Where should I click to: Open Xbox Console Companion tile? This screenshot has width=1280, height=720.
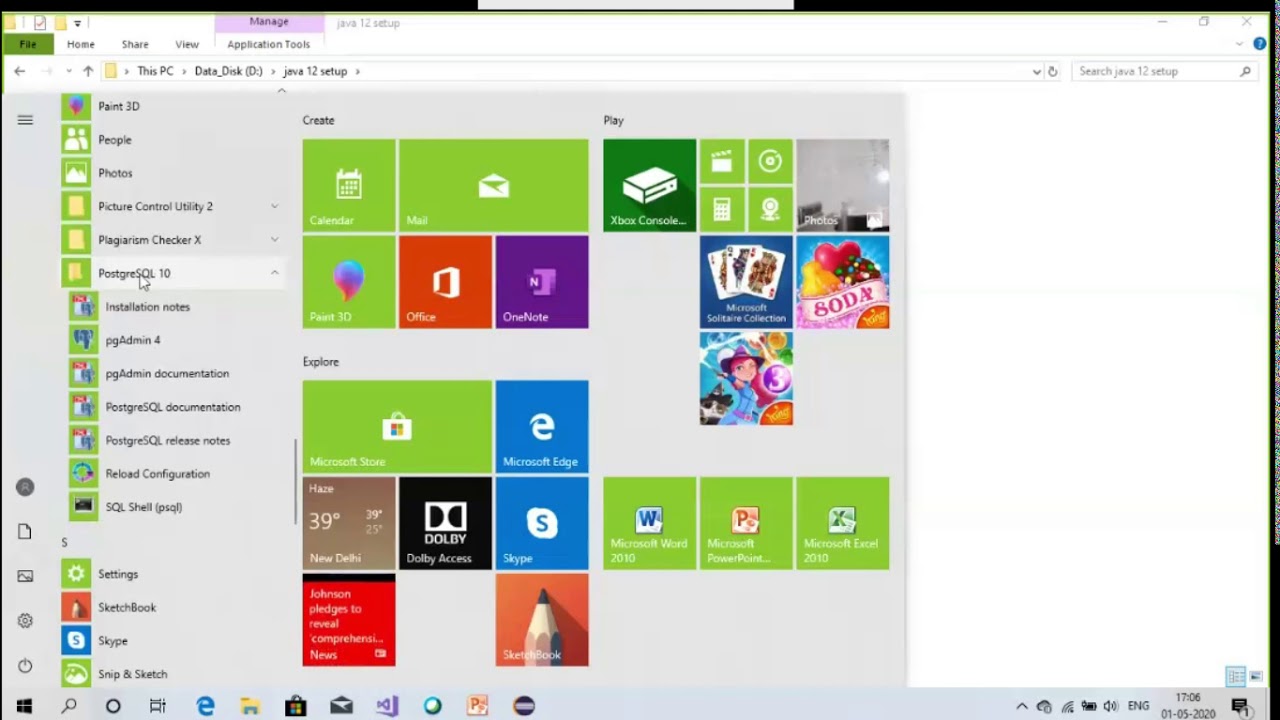(x=649, y=185)
